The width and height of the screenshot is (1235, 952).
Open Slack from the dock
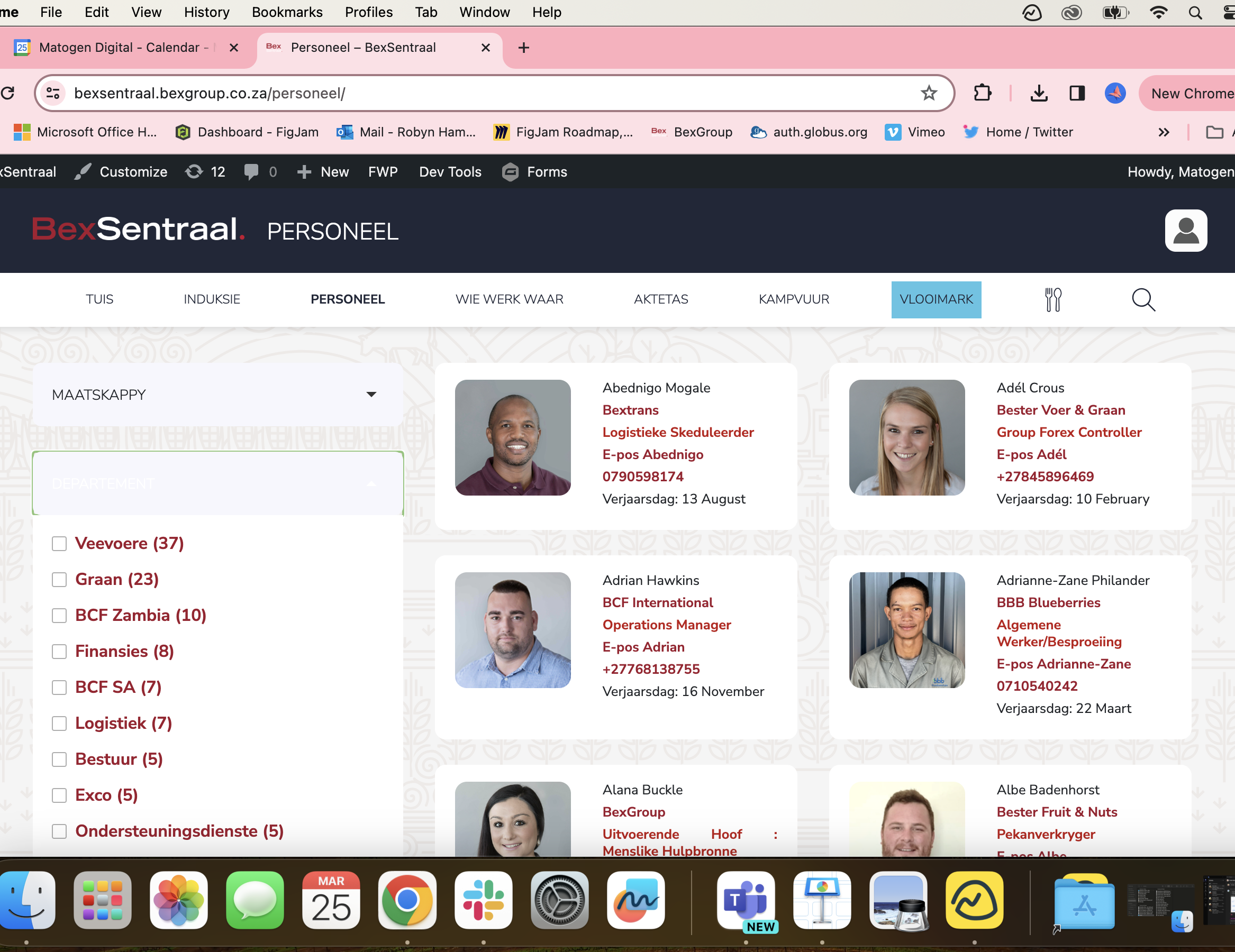coord(483,900)
